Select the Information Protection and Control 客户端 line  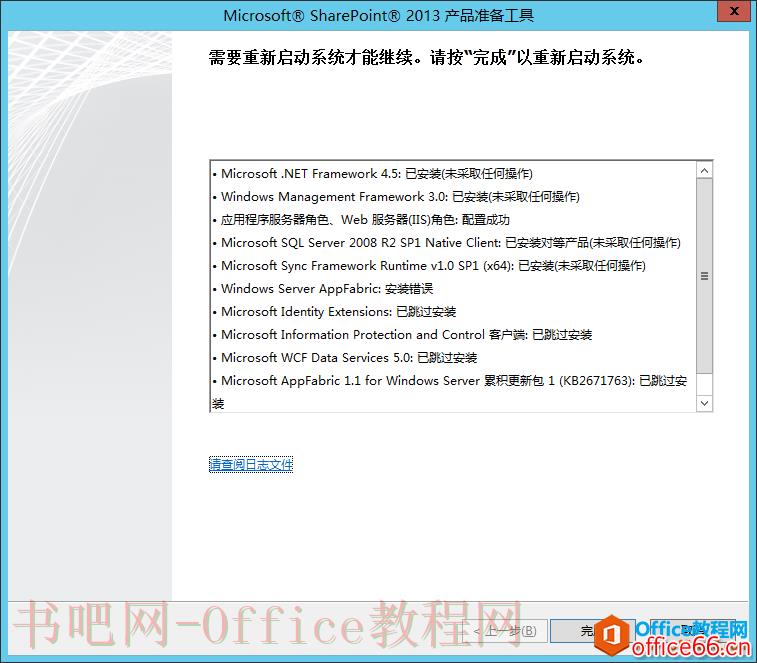click(x=403, y=335)
